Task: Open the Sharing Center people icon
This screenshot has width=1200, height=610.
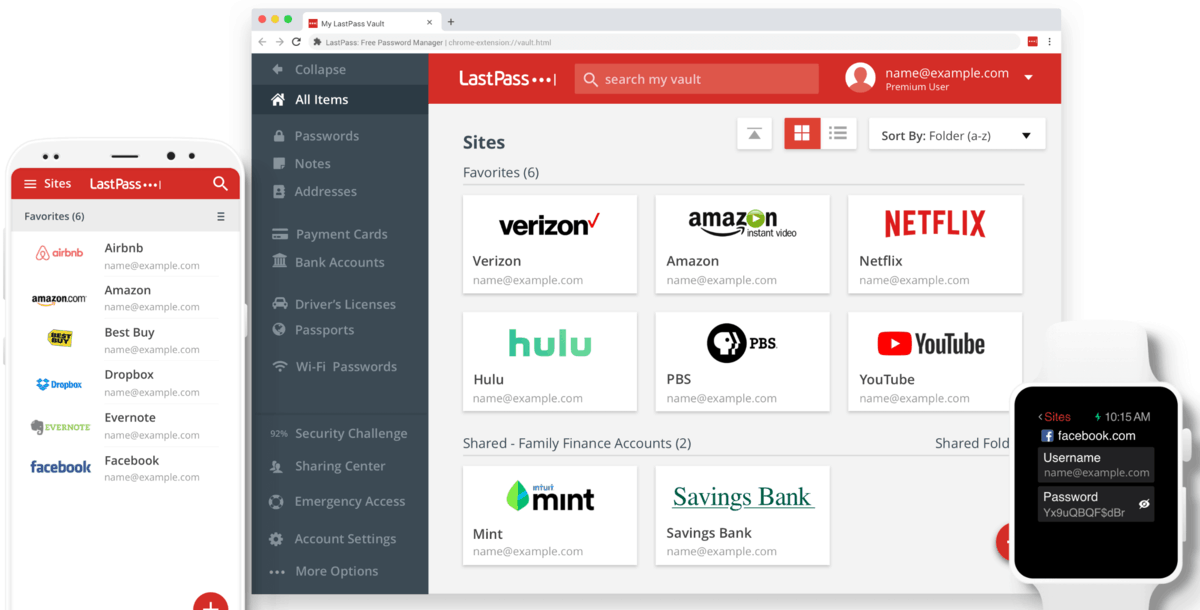Action: [276, 466]
